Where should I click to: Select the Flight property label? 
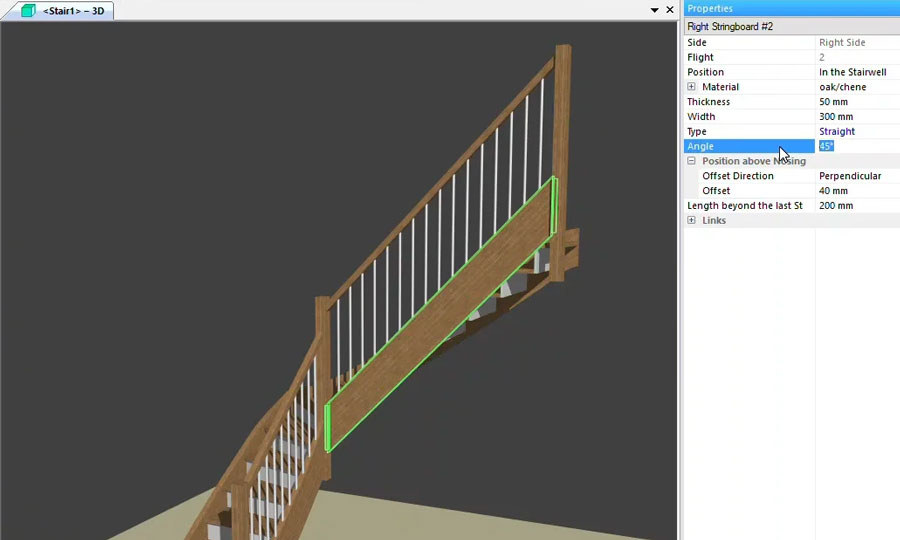tap(700, 57)
